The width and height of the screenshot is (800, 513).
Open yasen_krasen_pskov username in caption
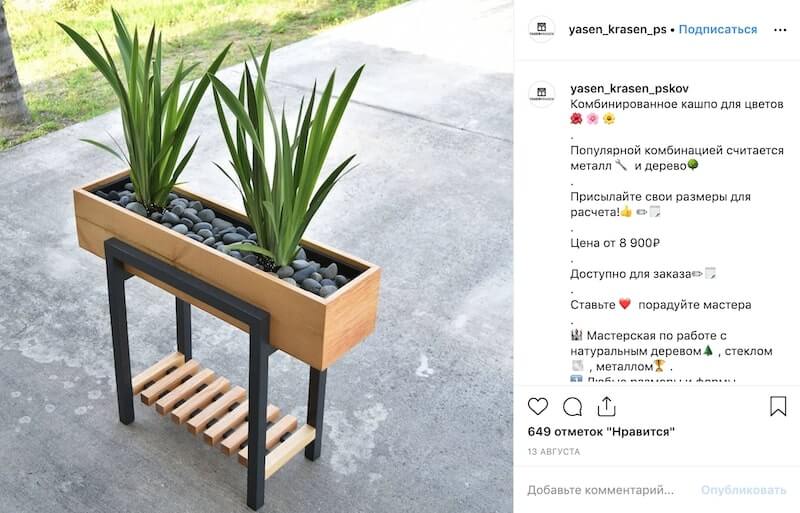[629, 88]
